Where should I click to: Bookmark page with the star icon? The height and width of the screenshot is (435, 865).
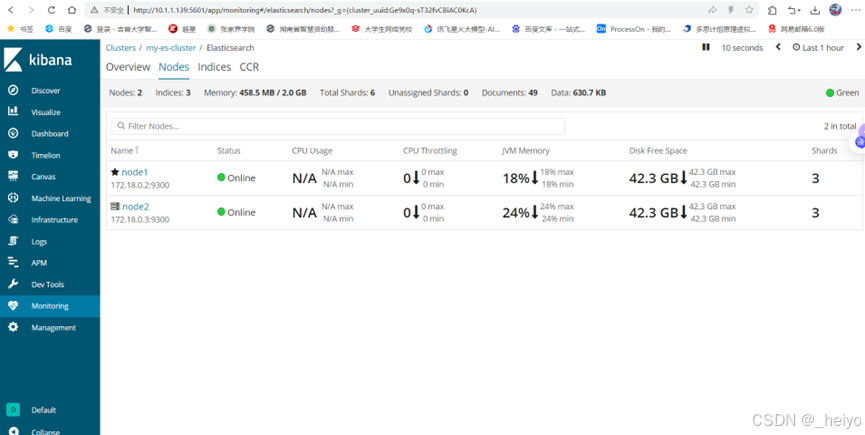(749, 10)
